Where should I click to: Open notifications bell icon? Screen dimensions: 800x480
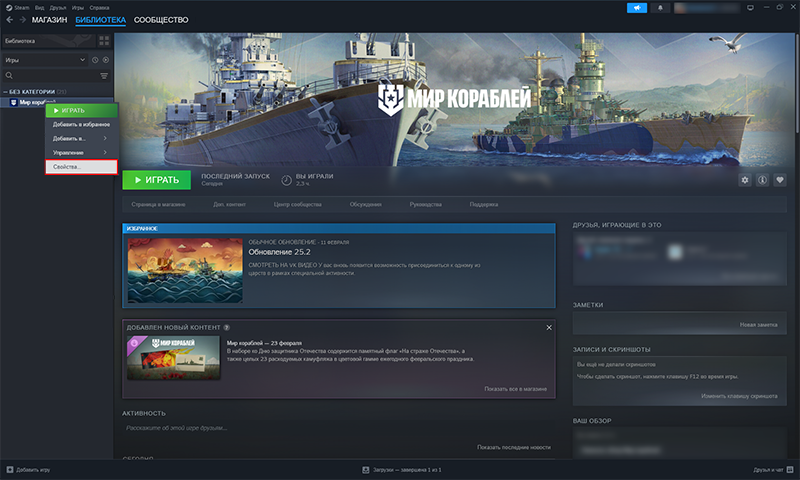click(660, 8)
